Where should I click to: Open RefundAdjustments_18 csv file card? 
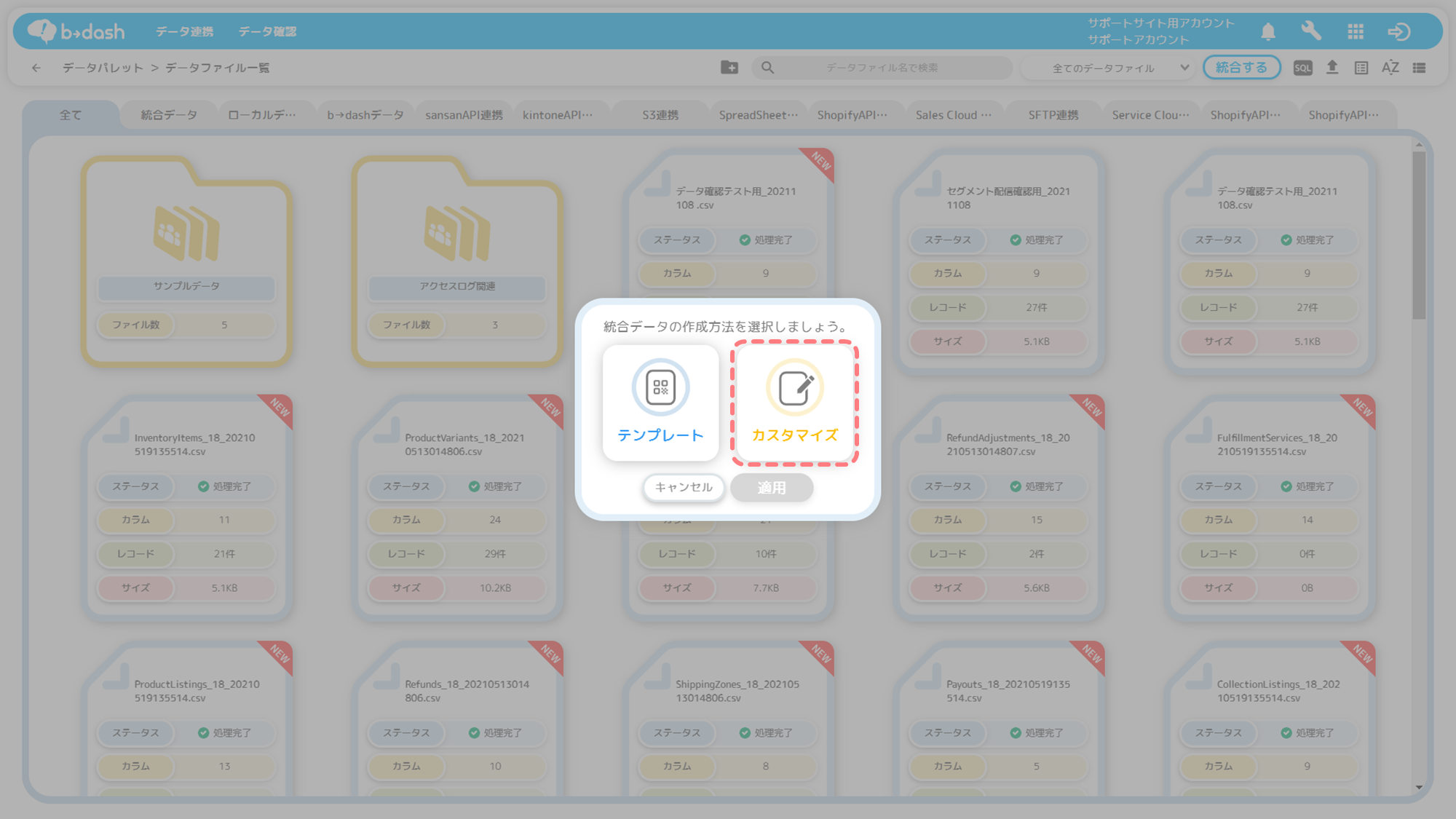point(999,508)
